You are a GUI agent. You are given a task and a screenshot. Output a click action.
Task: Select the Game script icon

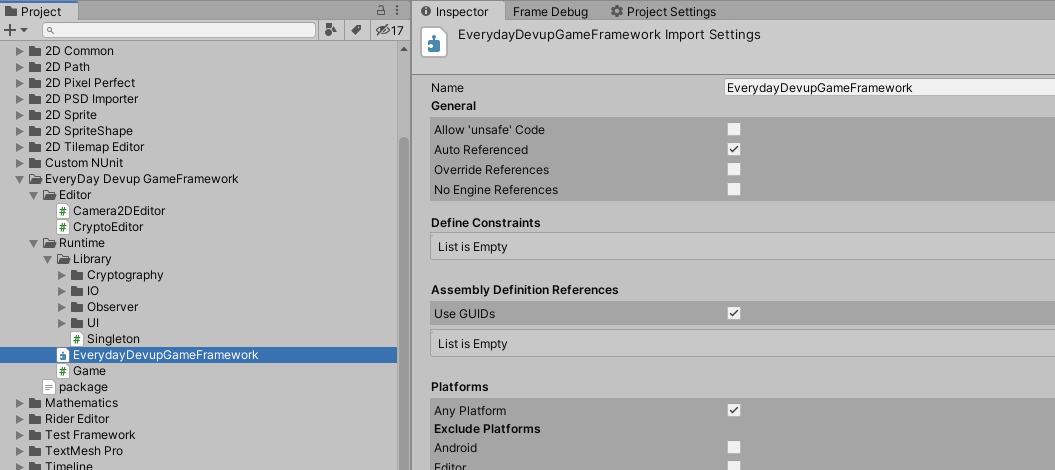(63, 371)
